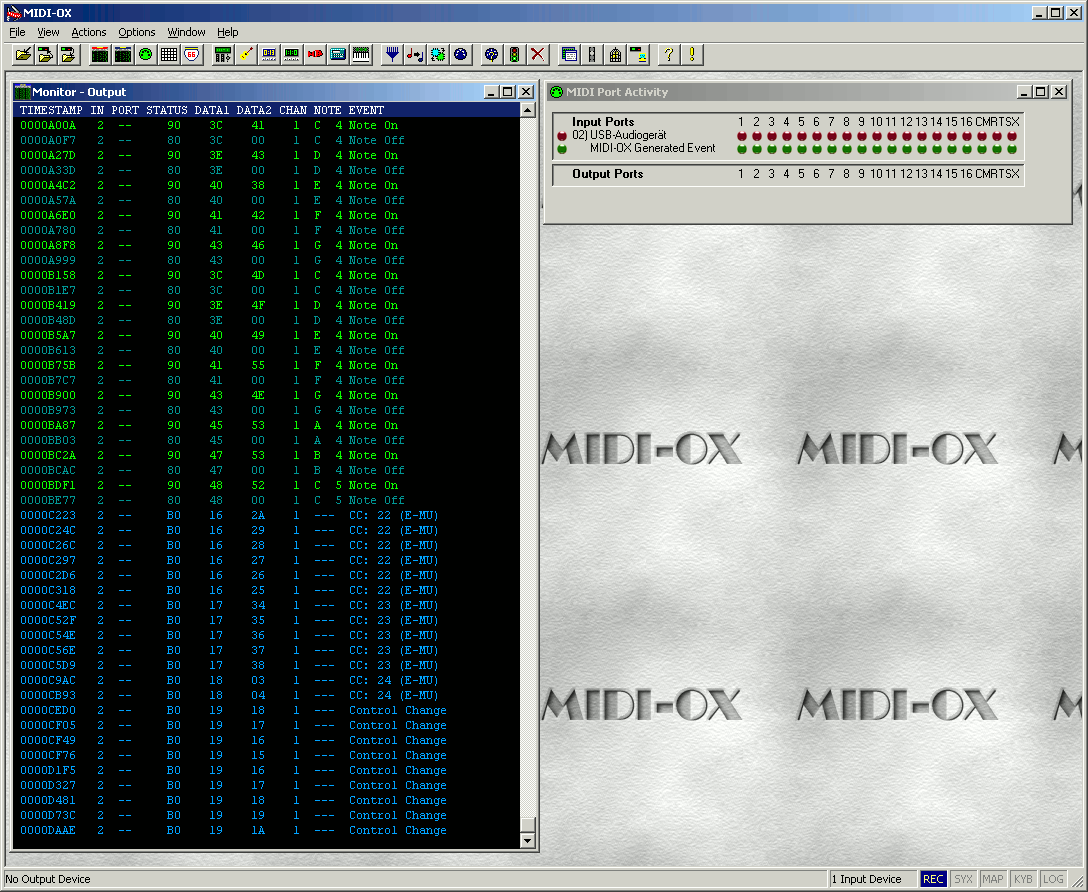The height and width of the screenshot is (892, 1088).
Task: Toggle the KYB status bar indicator
Action: [1023, 879]
